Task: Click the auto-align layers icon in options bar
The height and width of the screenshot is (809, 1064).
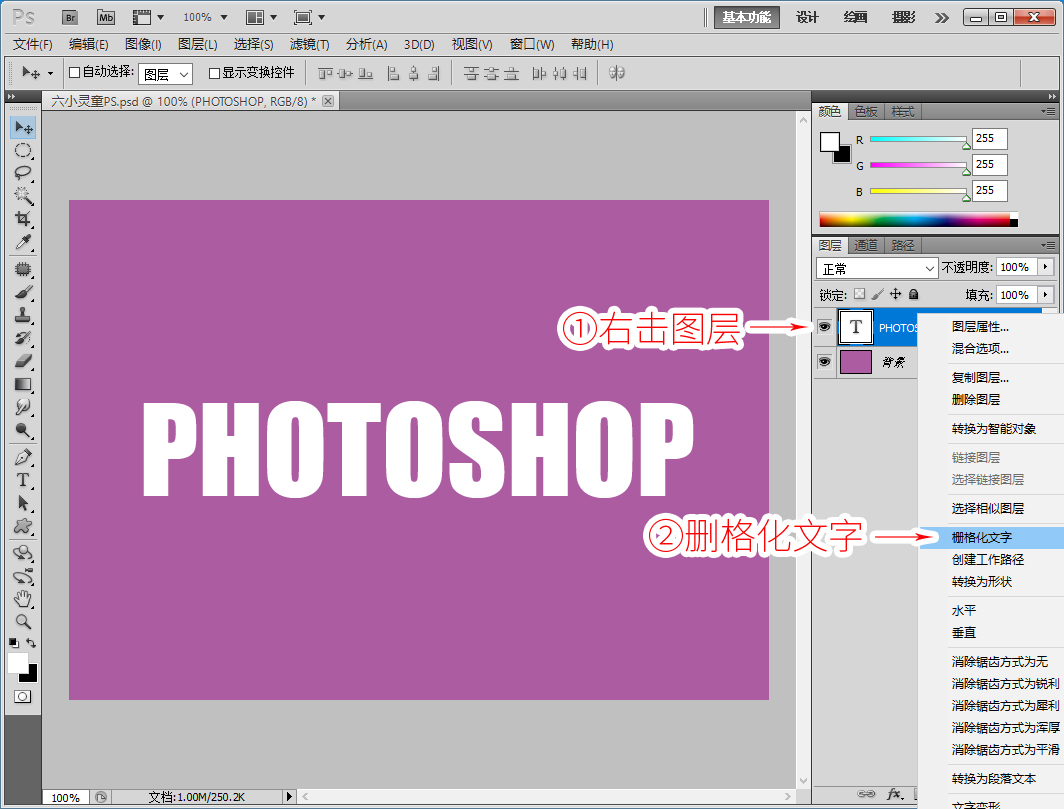Action: coord(616,73)
